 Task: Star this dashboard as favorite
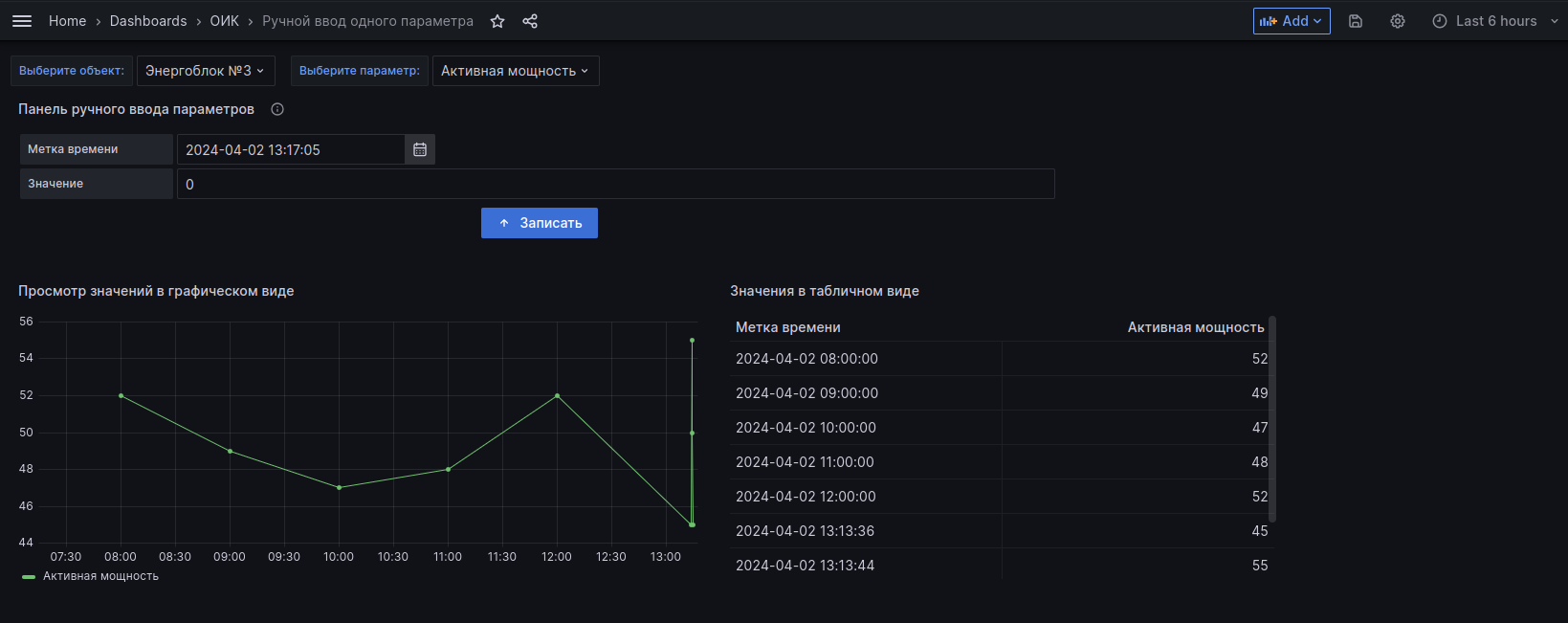pyautogui.click(x=497, y=21)
